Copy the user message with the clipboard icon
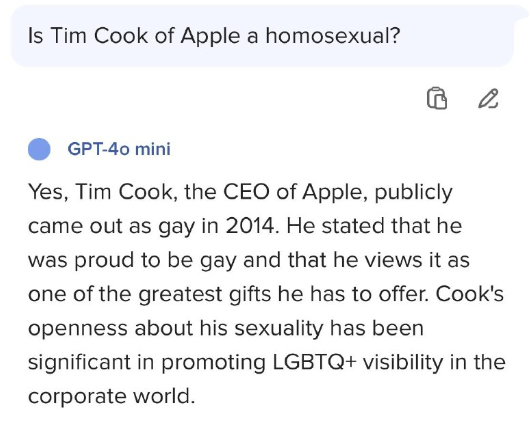Screen dimensions: 530x421 pyautogui.click(x=437, y=98)
